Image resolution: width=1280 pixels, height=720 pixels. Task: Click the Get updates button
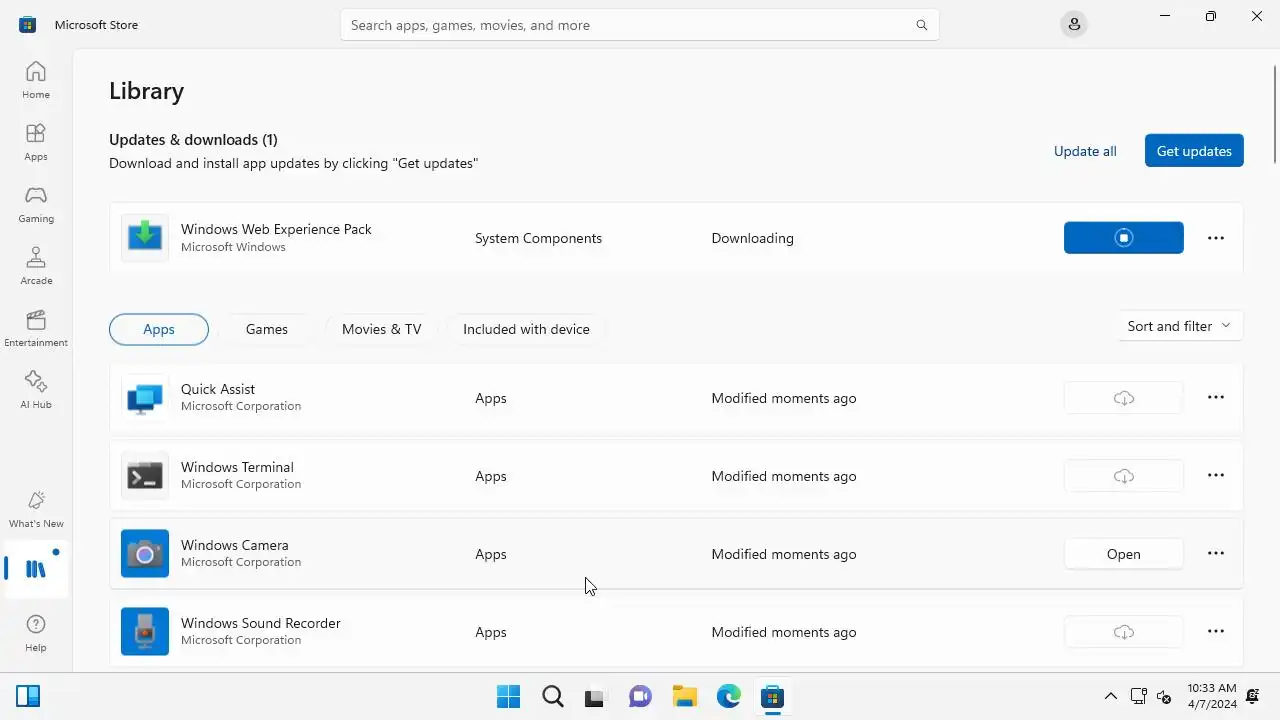(x=1194, y=151)
